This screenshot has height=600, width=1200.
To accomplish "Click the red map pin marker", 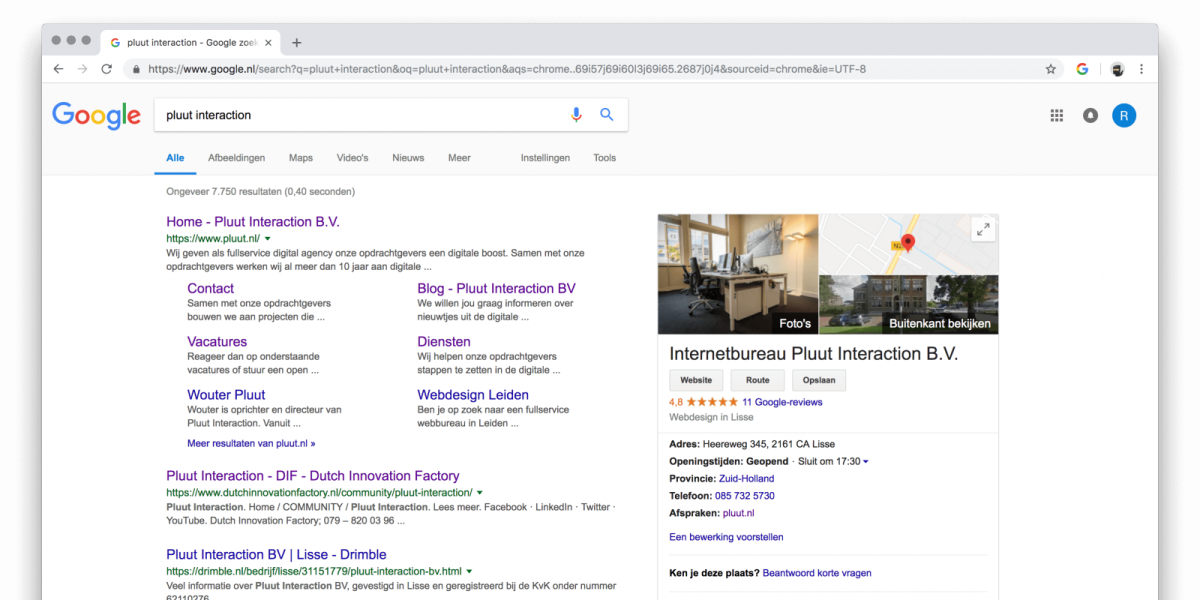I will coord(908,243).
